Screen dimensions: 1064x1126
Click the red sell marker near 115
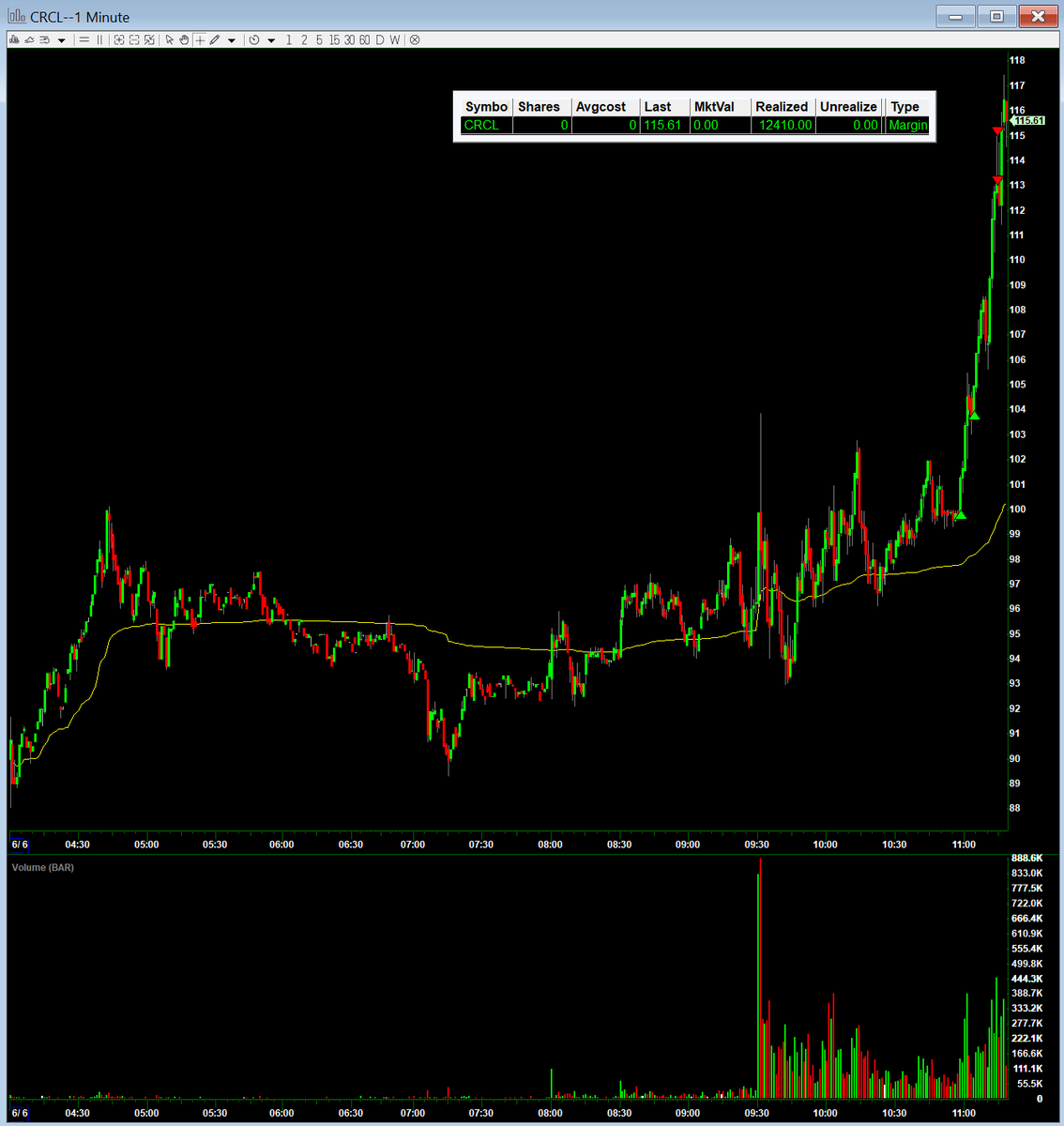(997, 131)
